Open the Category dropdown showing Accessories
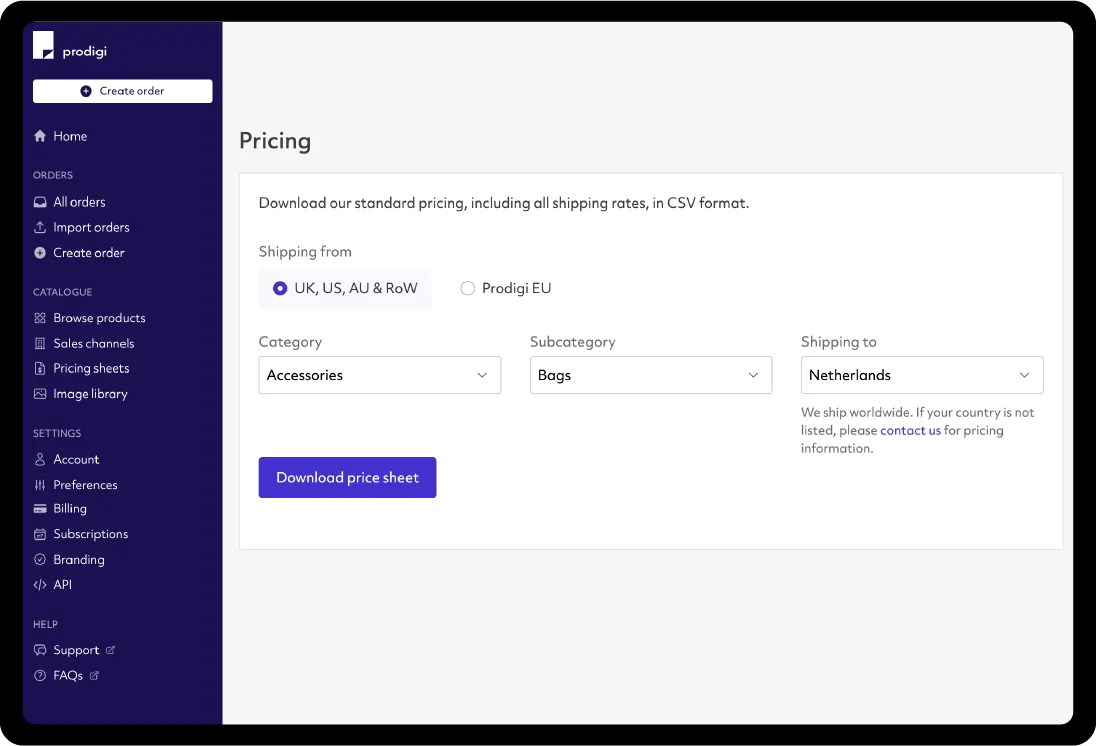This screenshot has width=1096, height=746. (x=380, y=375)
